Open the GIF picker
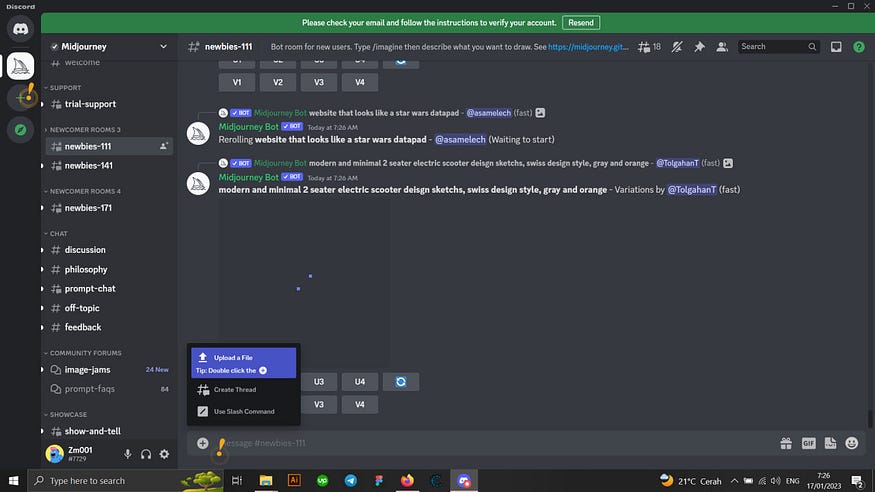This screenshot has height=492, width=875. 808,443
